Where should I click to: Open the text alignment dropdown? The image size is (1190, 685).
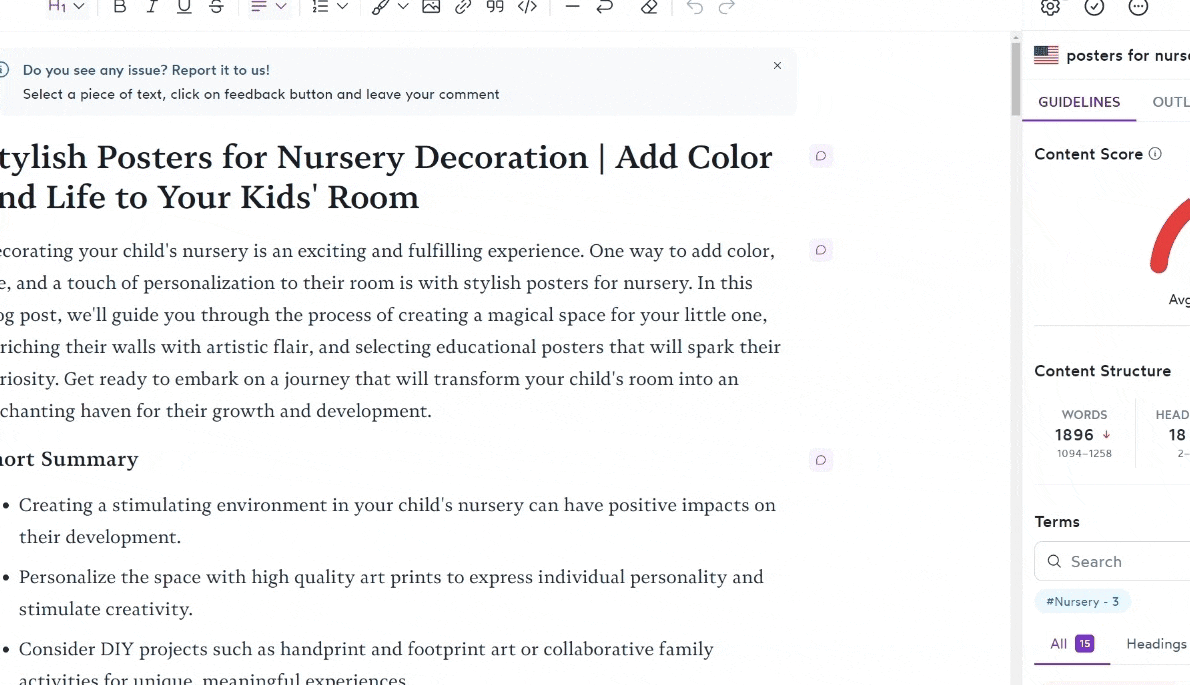[269, 7]
